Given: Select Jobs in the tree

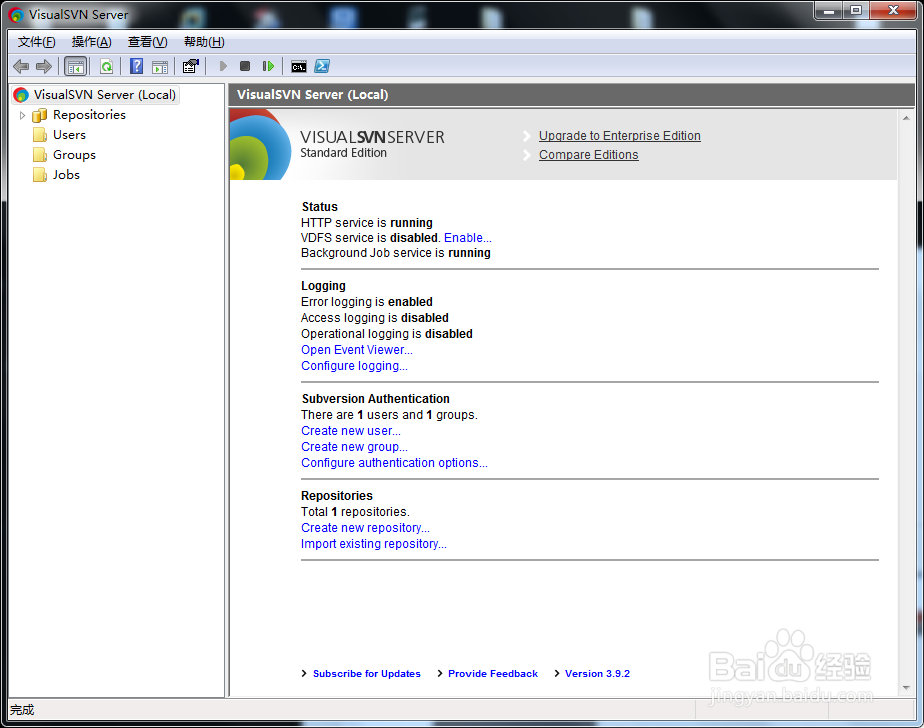Looking at the screenshot, I should click(66, 175).
